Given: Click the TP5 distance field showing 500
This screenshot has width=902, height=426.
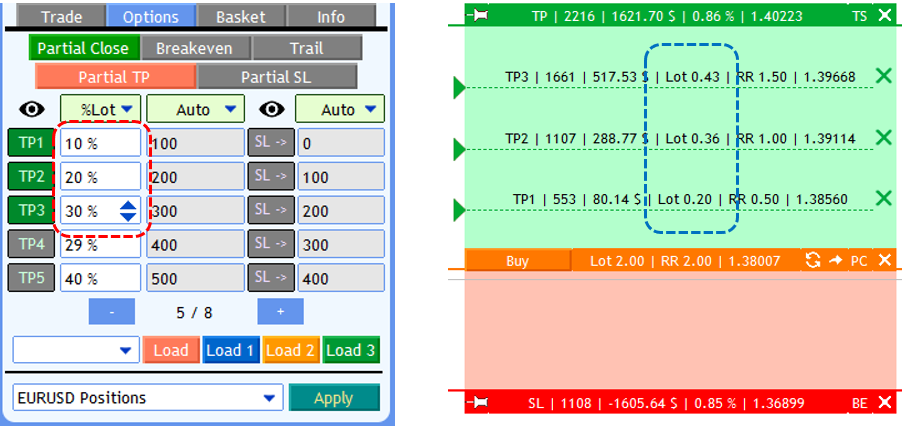Looking at the screenshot, I should click(196, 278).
